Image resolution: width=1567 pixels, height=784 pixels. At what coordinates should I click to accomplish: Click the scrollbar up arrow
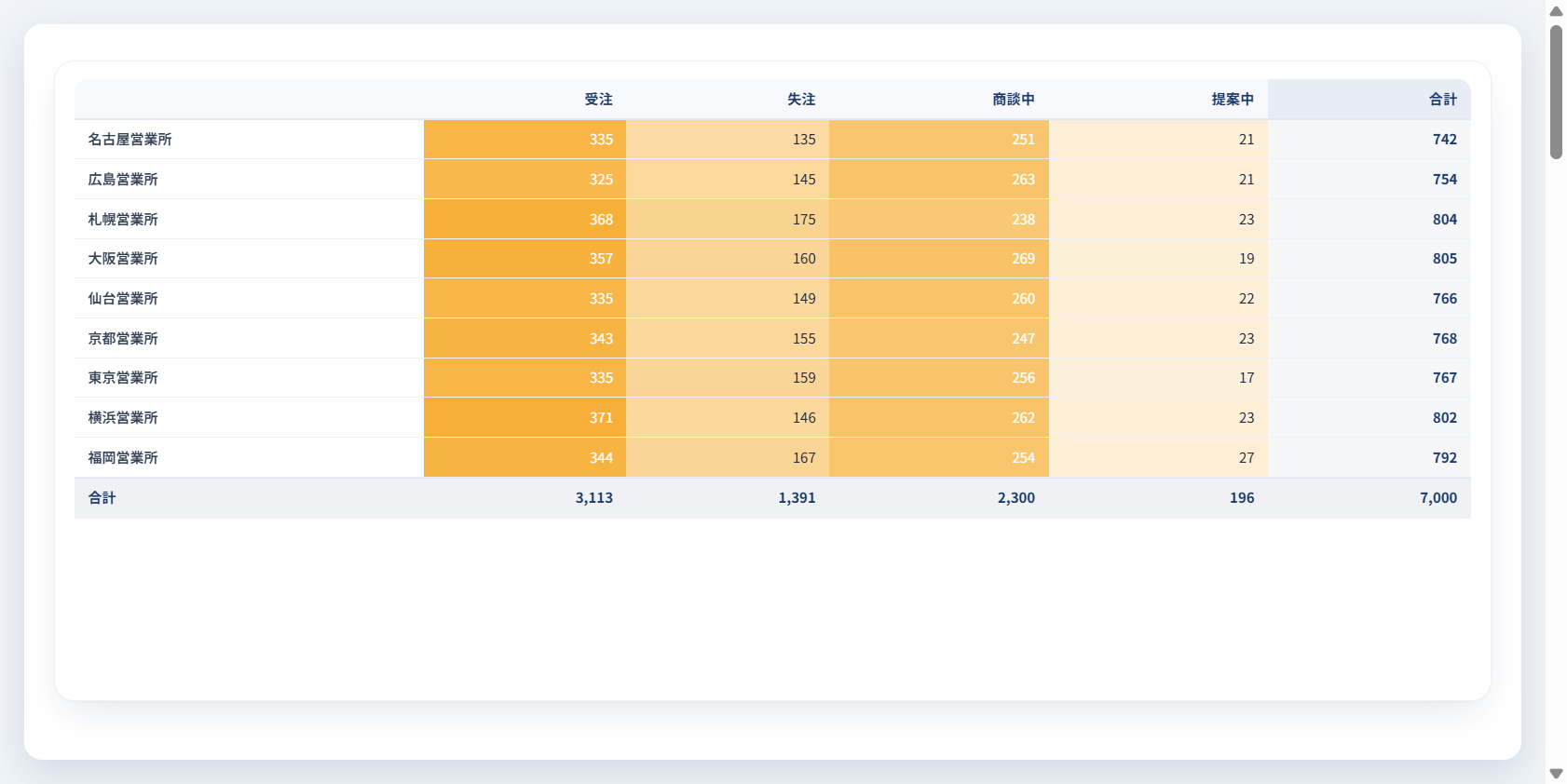pyautogui.click(x=1556, y=11)
